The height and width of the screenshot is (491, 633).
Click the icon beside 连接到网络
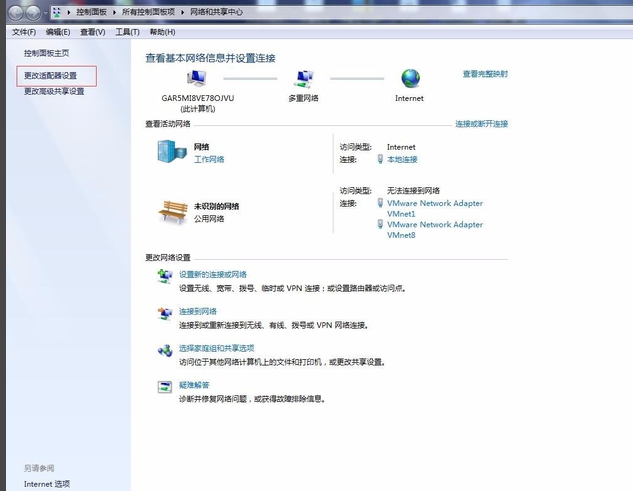click(x=165, y=314)
